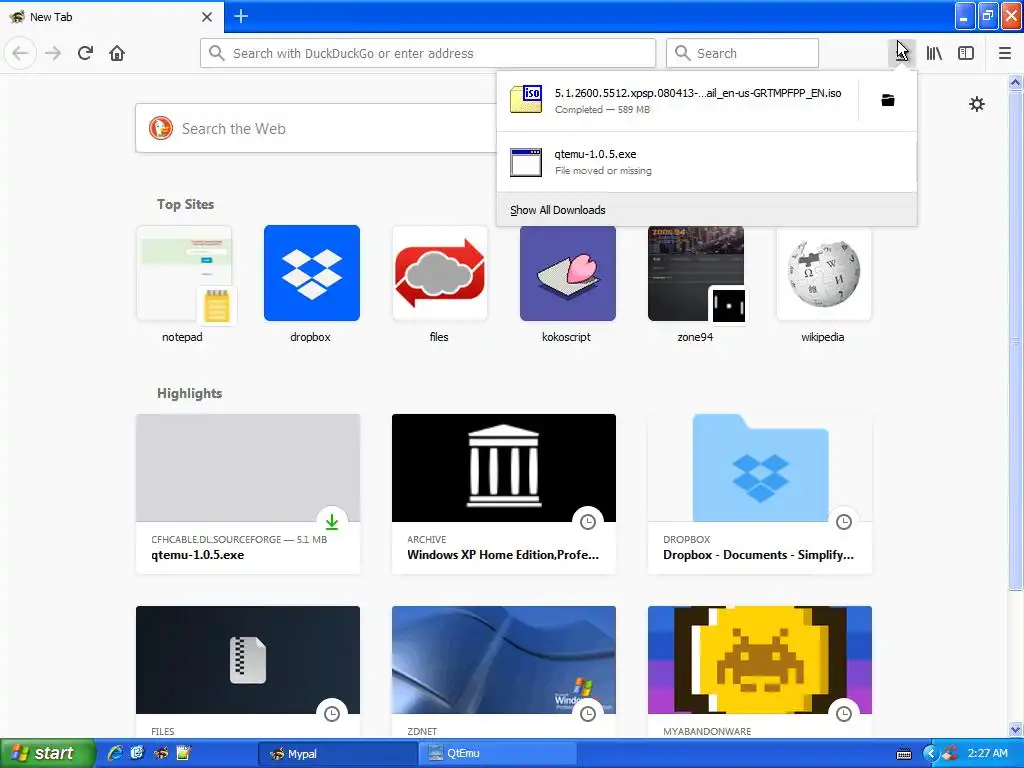
Task: Open containing folder for the ISO download
Action: click(888, 100)
